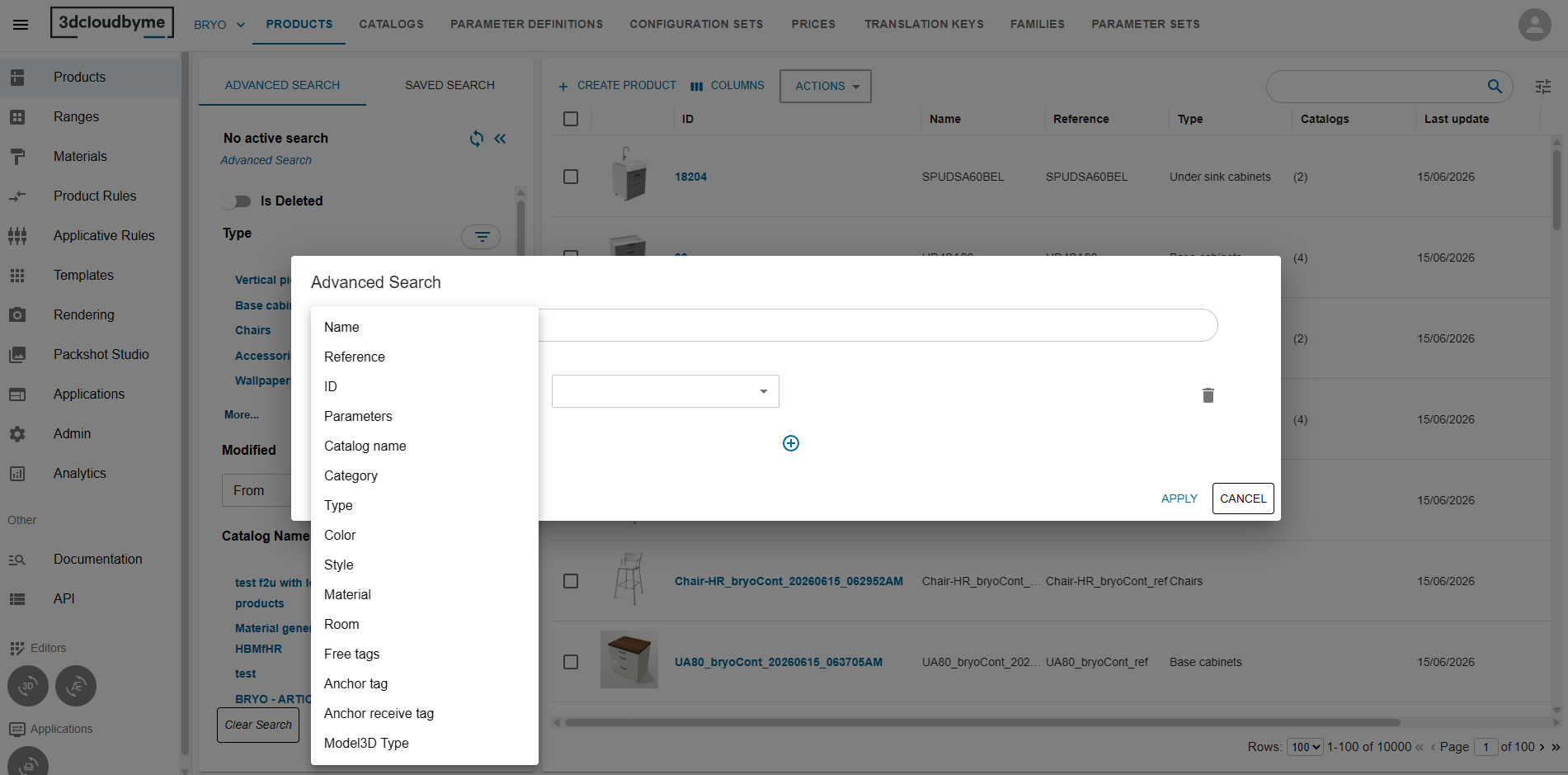Delete the search criterion with trash icon
The width and height of the screenshot is (1568, 775).
pyautogui.click(x=1208, y=395)
